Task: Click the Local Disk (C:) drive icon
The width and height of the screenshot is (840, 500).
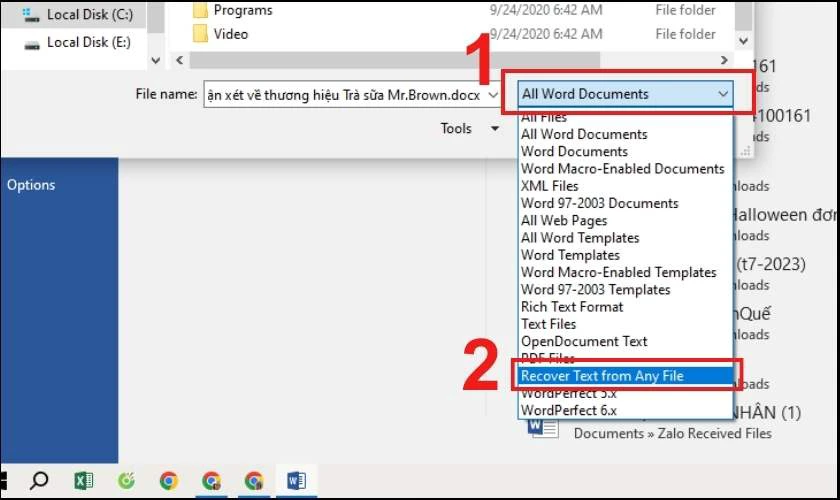Action: coord(31,14)
